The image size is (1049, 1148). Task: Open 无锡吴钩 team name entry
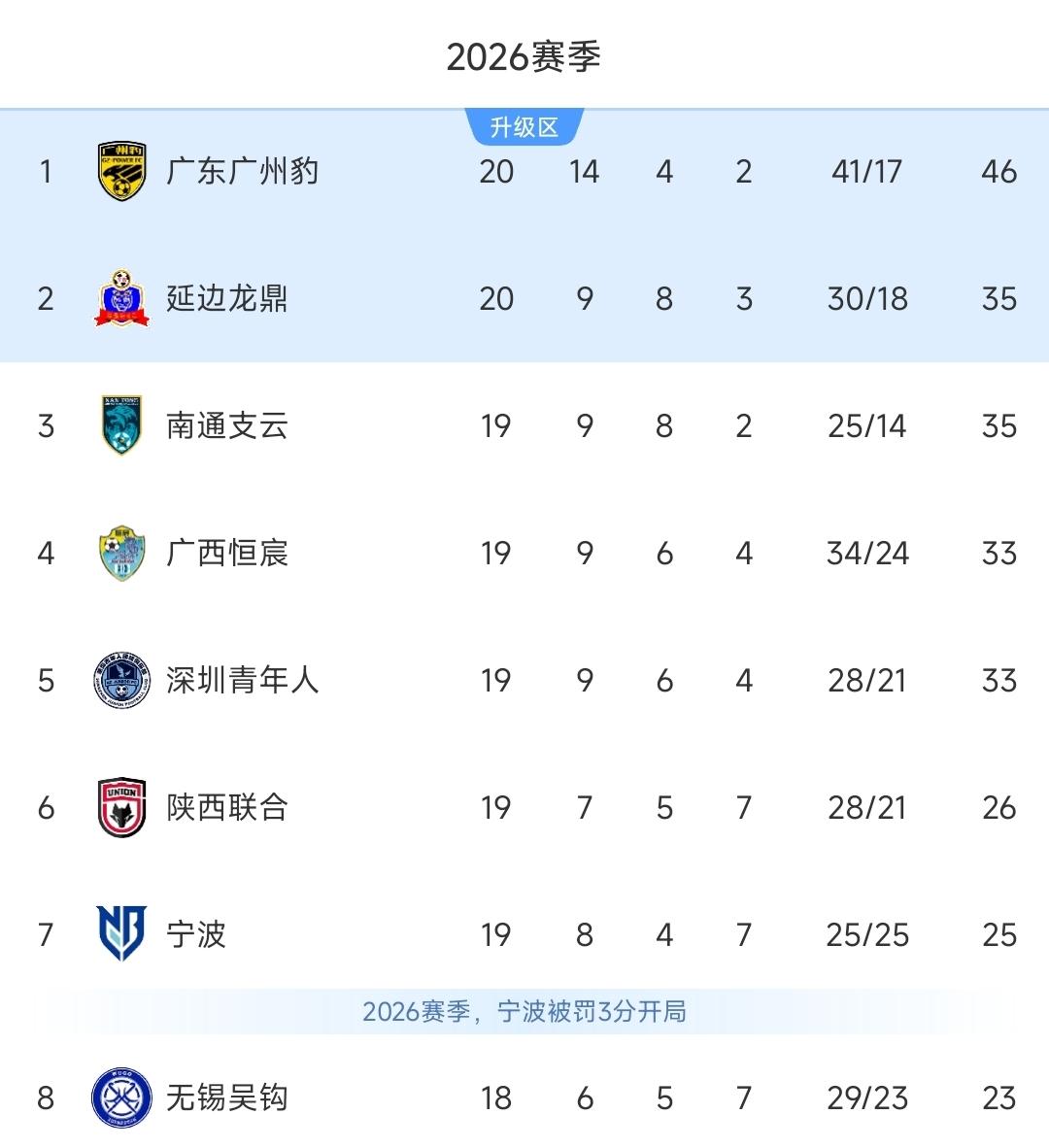coord(227,1097)
